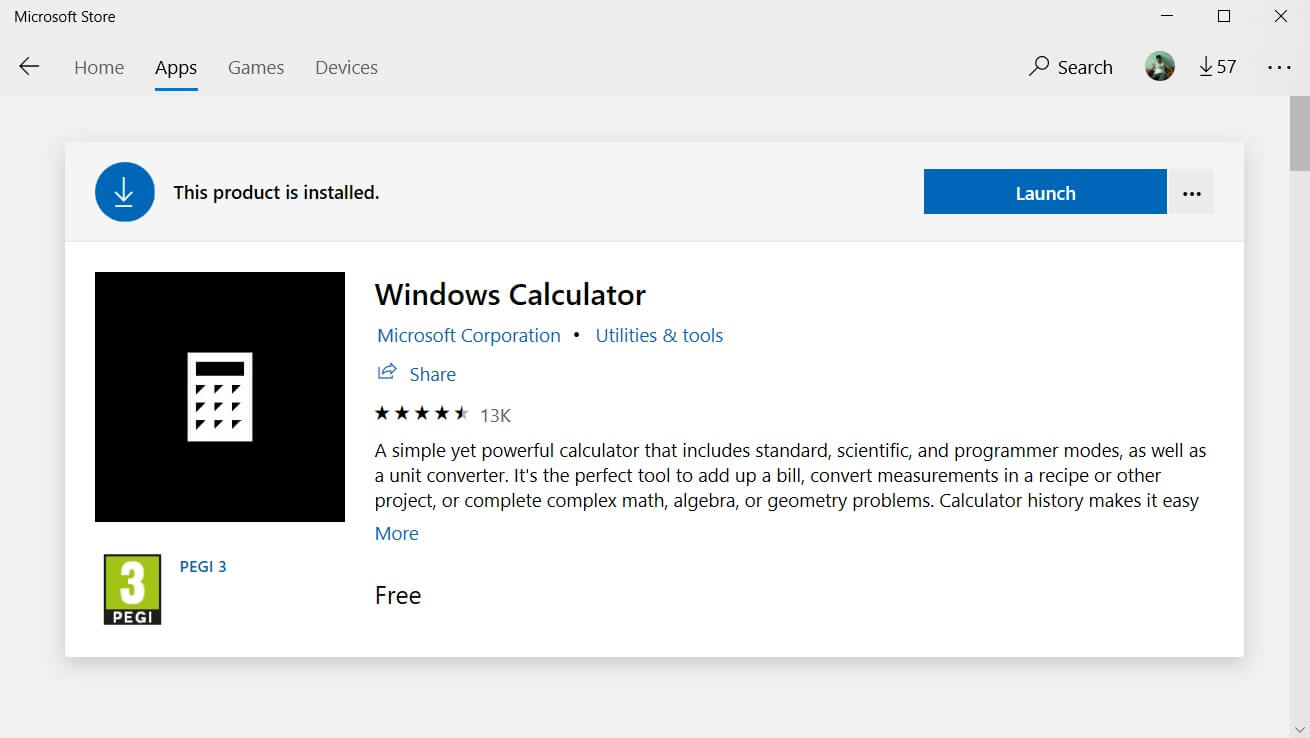Screen dimensions: 1310x738
Task: Click the fourth star in the rating row
Action: [444, 411]
